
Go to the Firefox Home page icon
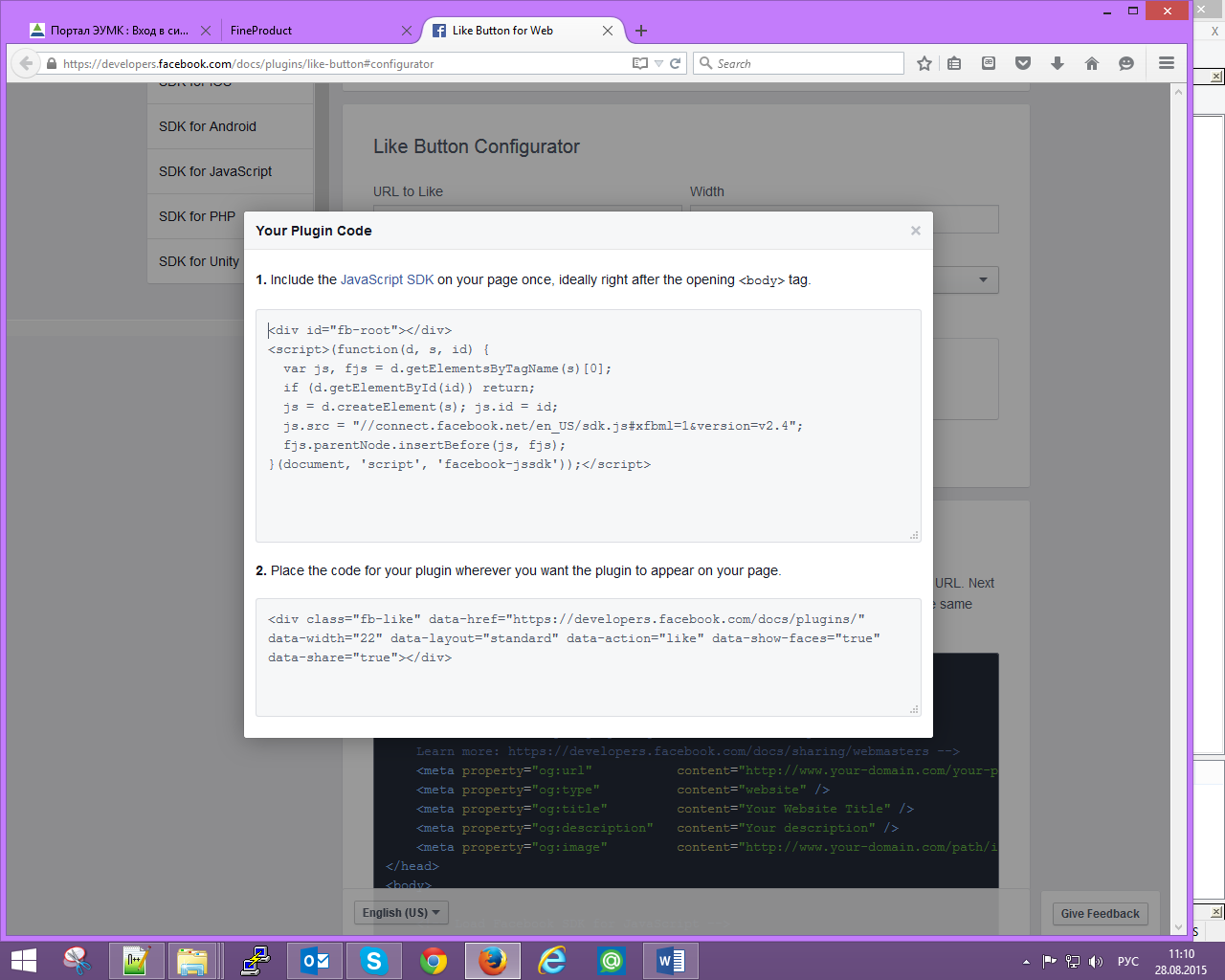pos(1092,63)
